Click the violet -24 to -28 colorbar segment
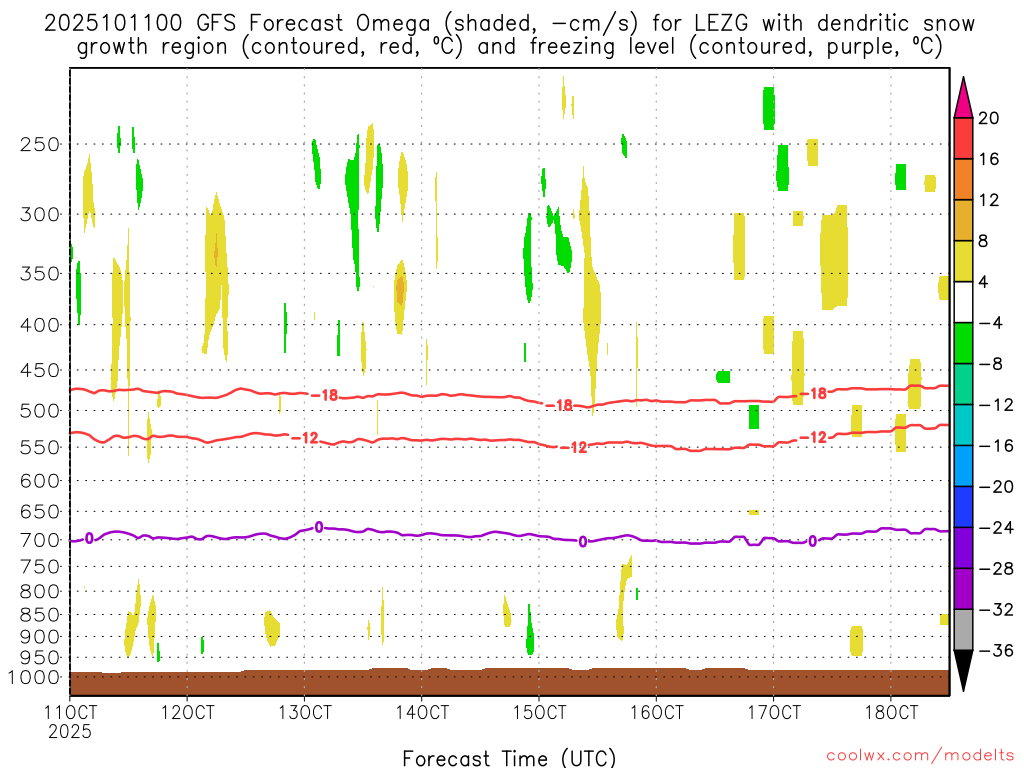1024x768 pixels. (963, 548)
